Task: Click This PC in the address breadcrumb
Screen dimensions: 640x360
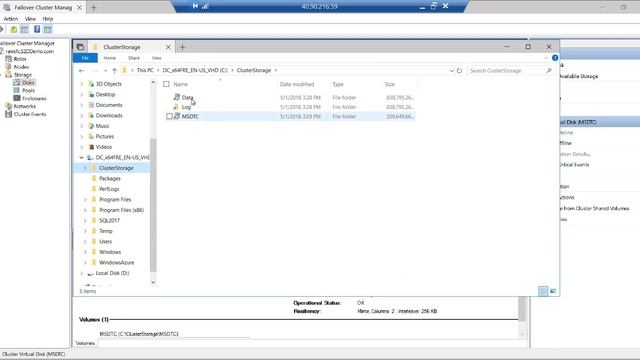Action: pos(145,71)
